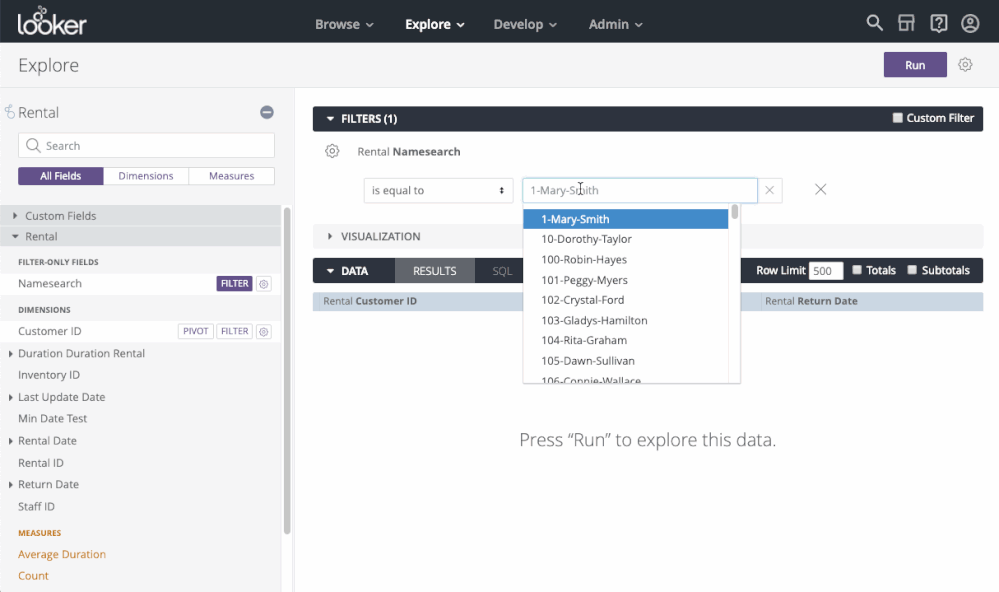Screen dimensions: 999x592
Task: Open the Develop menu
Action: [x=525, y=24]
